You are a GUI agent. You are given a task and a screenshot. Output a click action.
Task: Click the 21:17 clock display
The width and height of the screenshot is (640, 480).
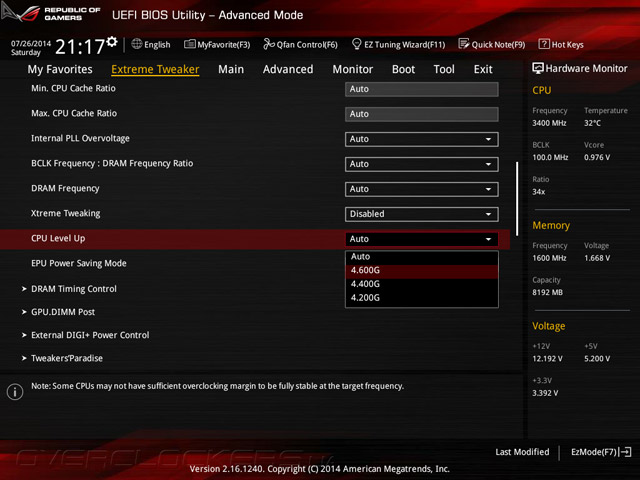tap(80, 47)
